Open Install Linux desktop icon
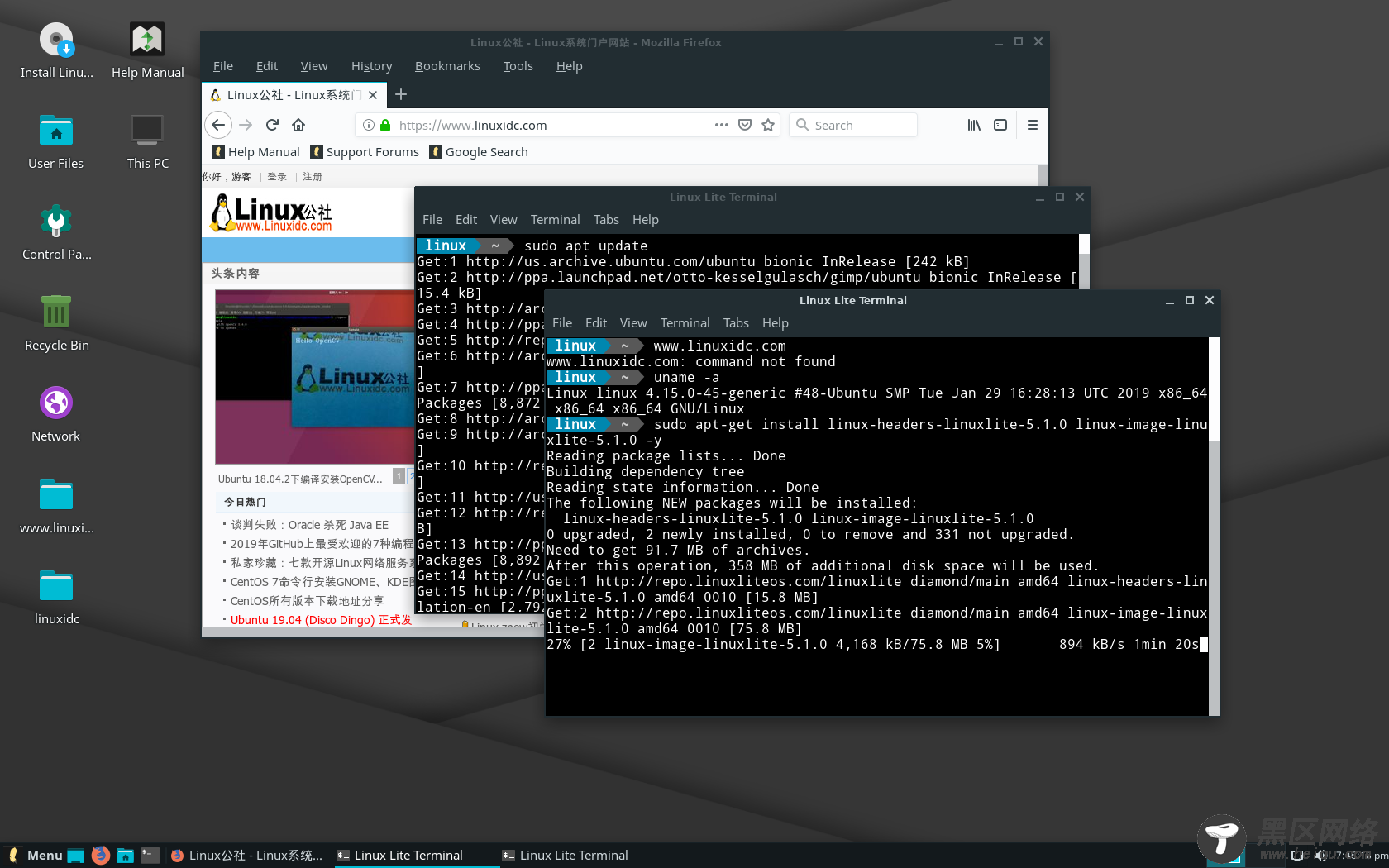The height and width of the screenshot is (868, 1389). click(x=56, y=50)
